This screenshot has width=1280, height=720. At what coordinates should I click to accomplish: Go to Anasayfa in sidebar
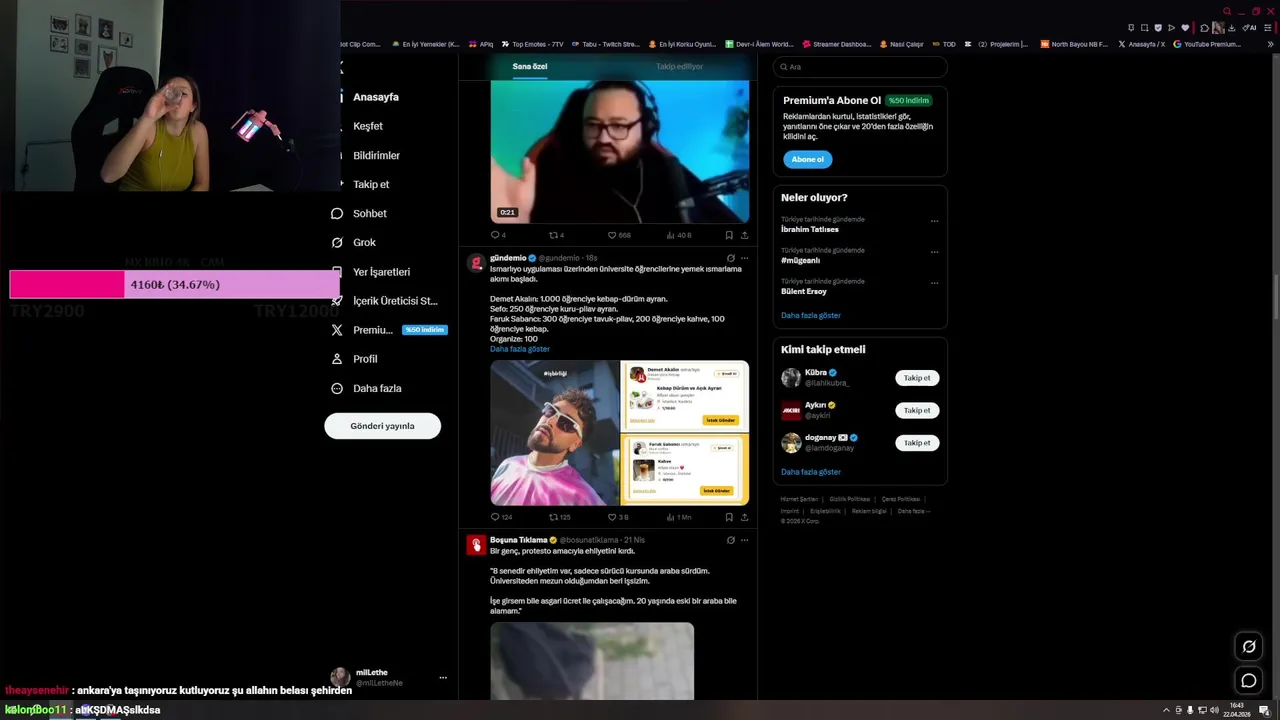point(376,97)
